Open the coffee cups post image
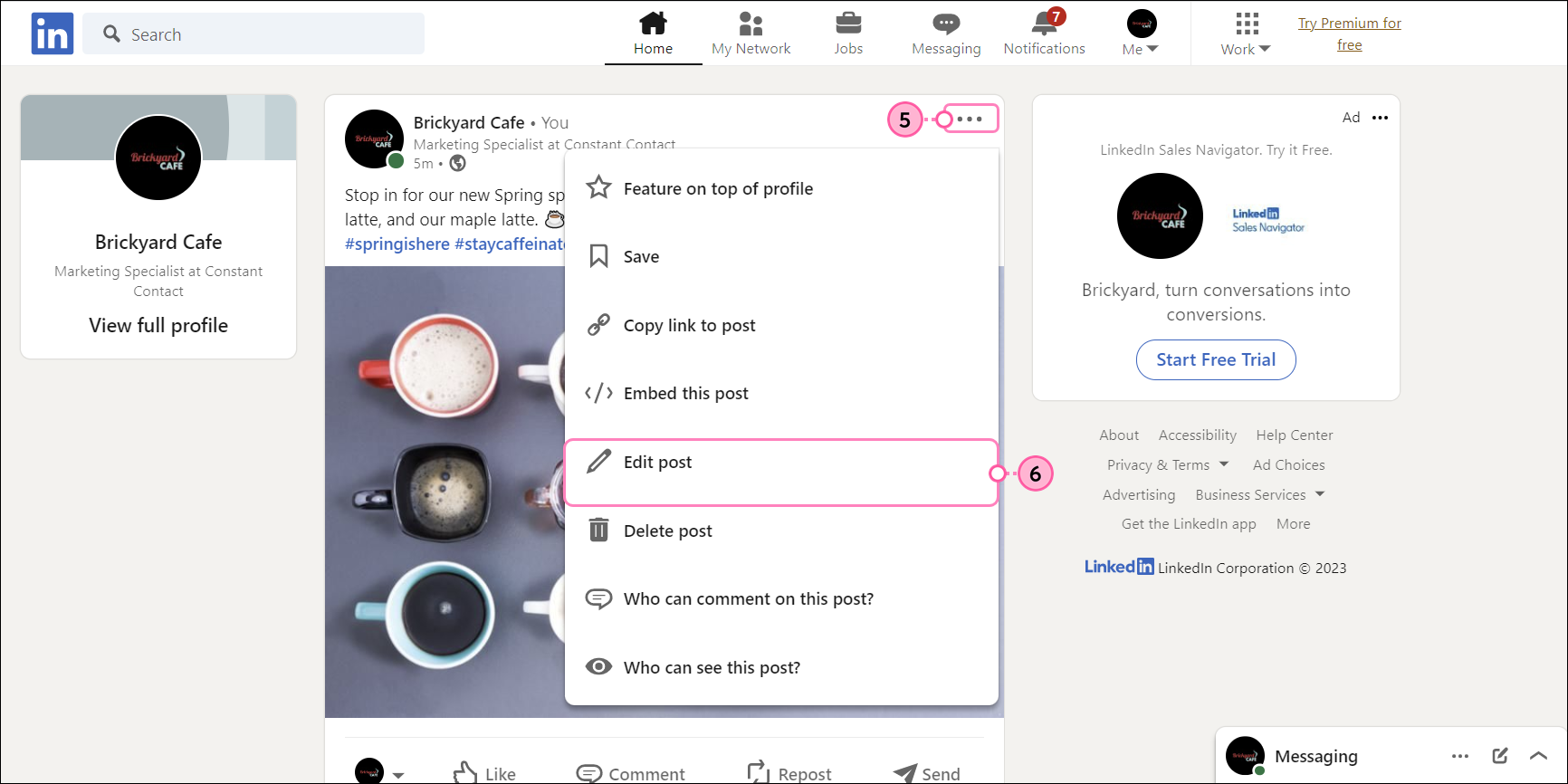Screen dimensions: 1568x784 445,492
